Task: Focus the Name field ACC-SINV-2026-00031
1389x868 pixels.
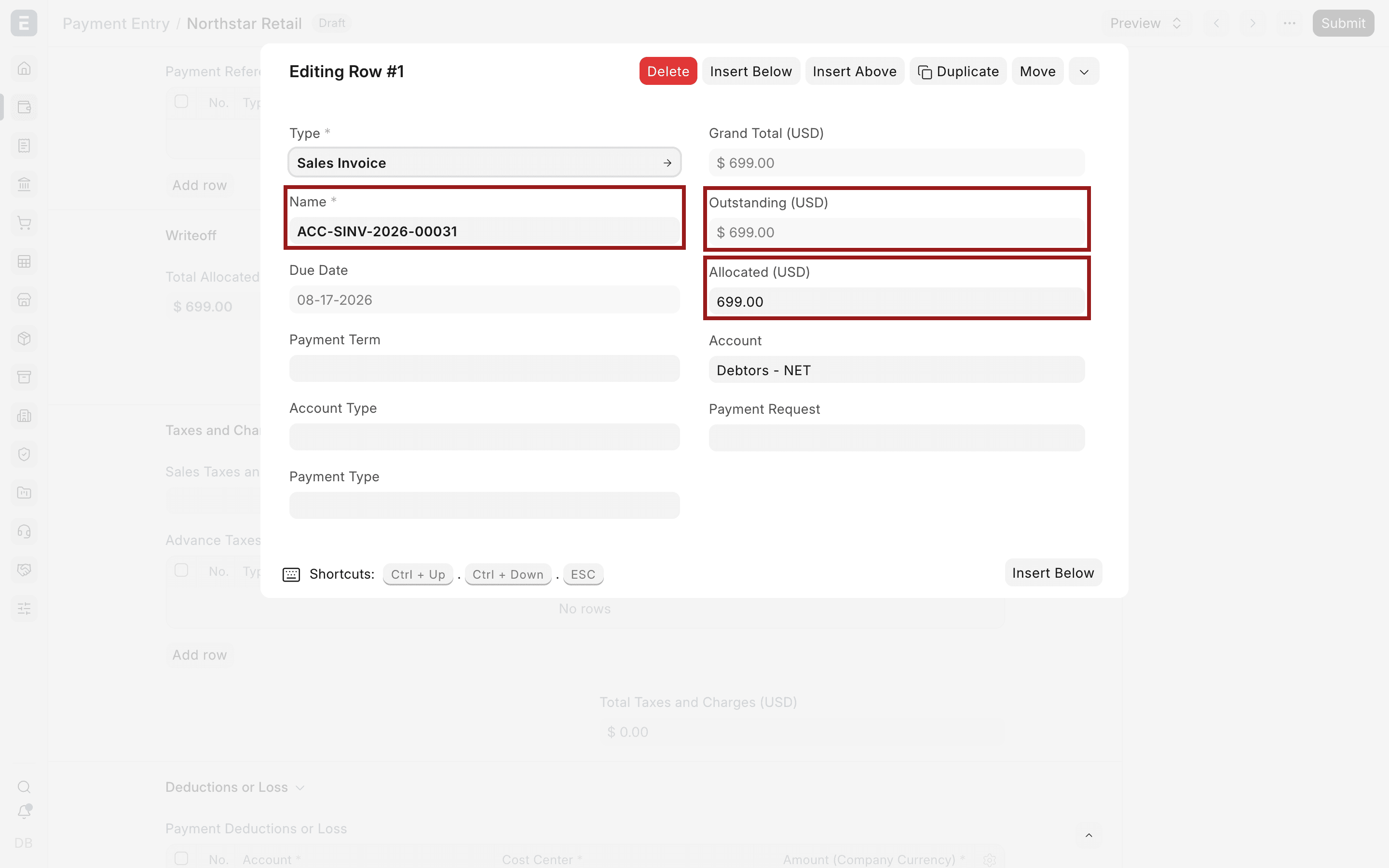Action: coord(484,231)
